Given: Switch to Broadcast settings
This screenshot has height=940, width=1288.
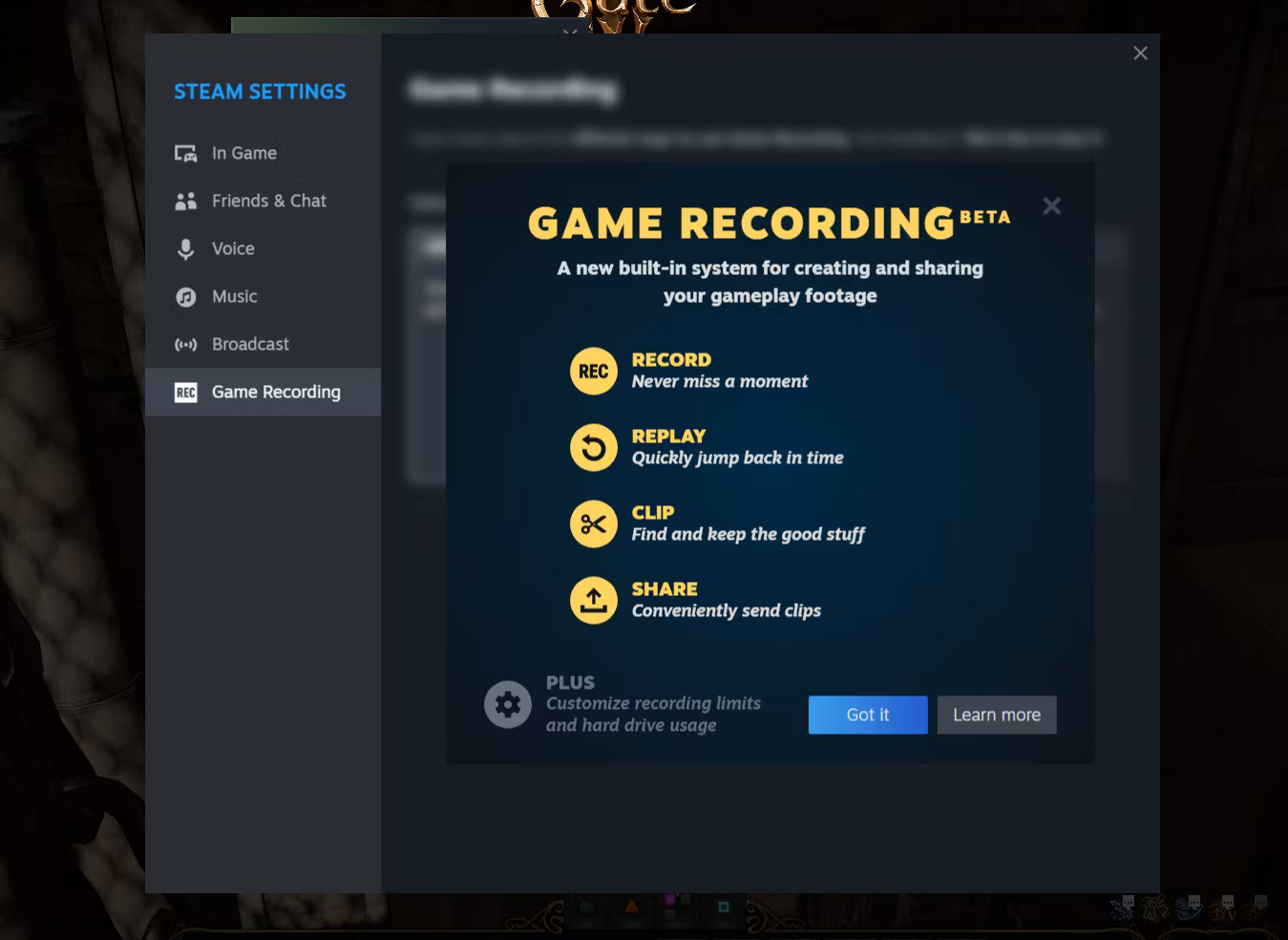Looking at the screenshot, I should click(x=250, y=344).
